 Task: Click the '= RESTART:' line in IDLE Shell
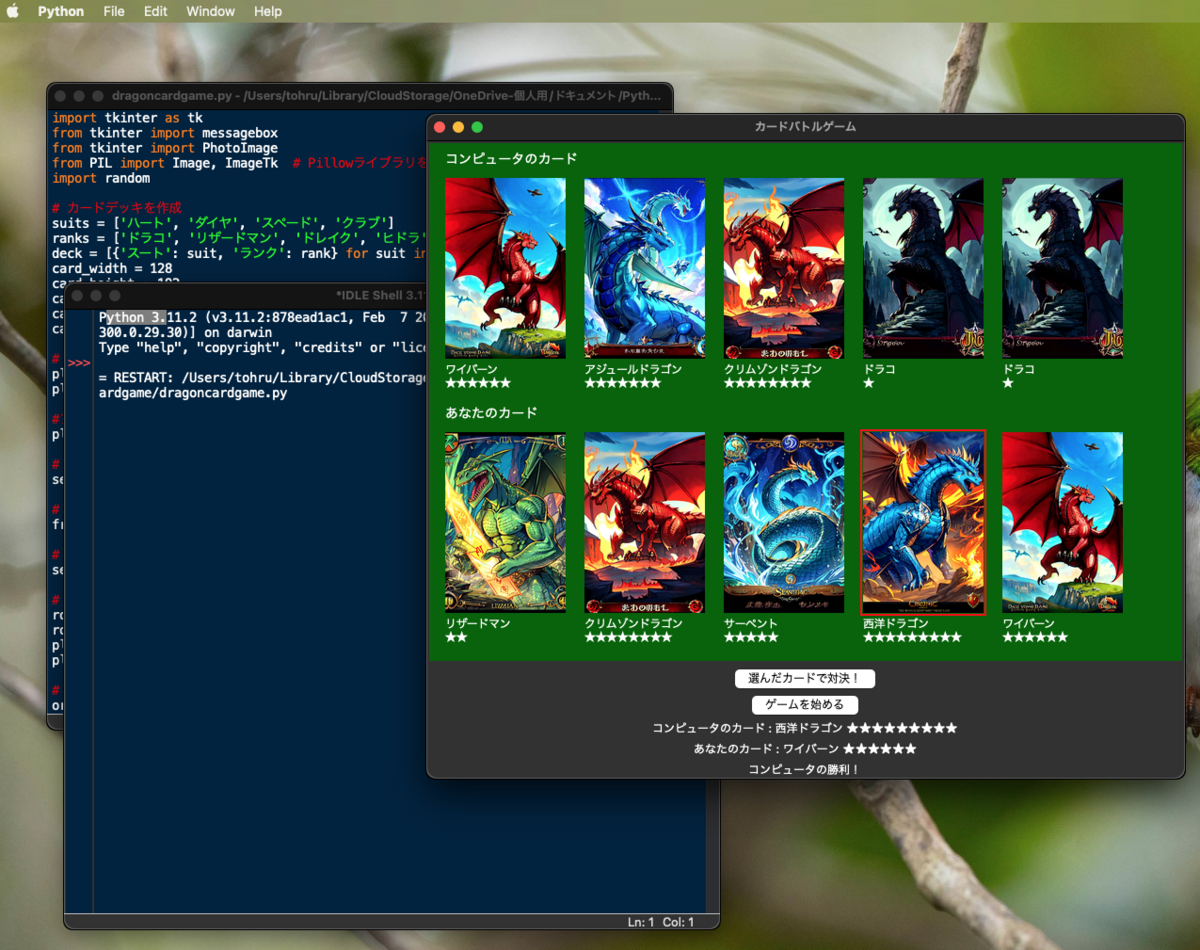coord(262,378)
